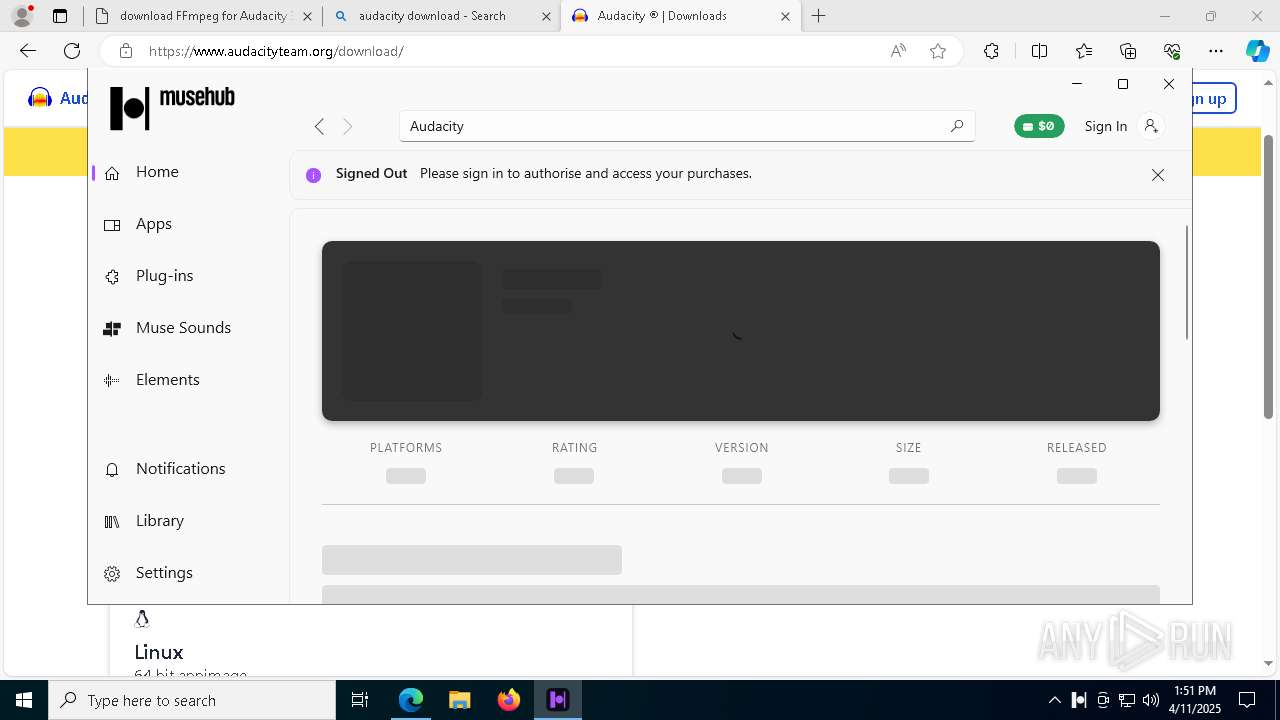Image resolution: width=1280 pixels, height=720 pixels.
Task: Switch to the download FFmpeg for Audacity tab
Action: 203,16
